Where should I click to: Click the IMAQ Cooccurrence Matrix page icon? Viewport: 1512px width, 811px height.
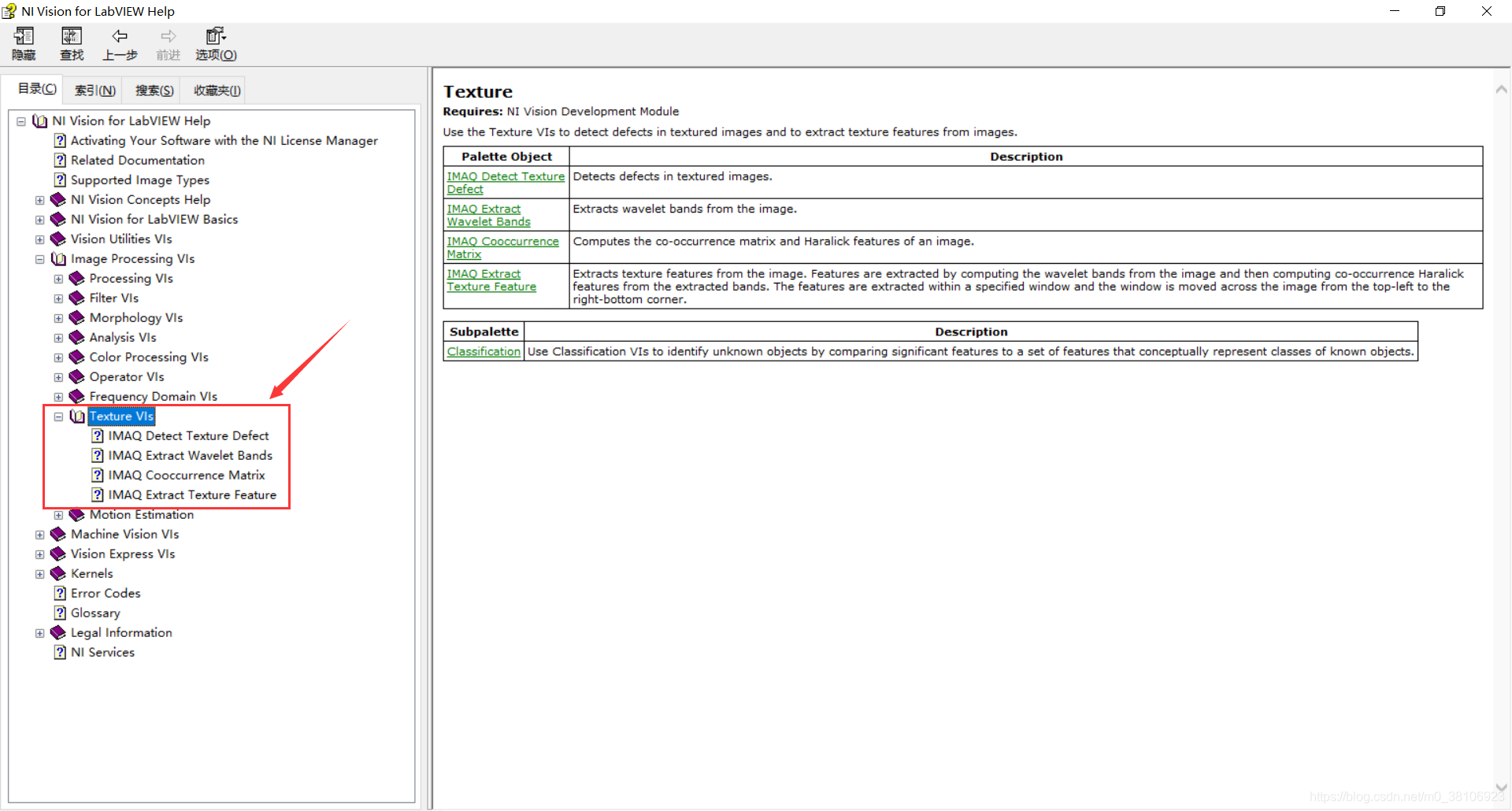98,476
